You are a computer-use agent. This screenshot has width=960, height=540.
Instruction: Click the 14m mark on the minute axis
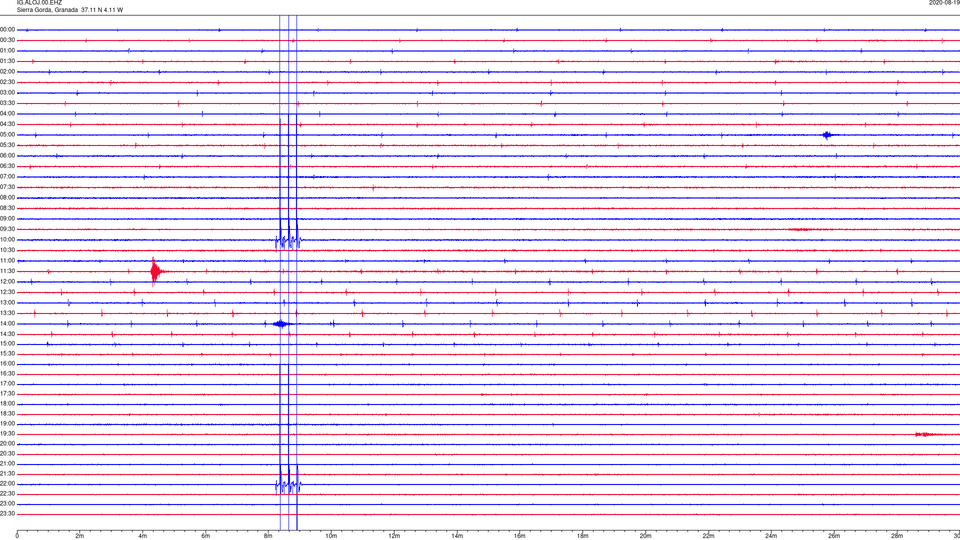pyautogui.click(x=457, y=536)
